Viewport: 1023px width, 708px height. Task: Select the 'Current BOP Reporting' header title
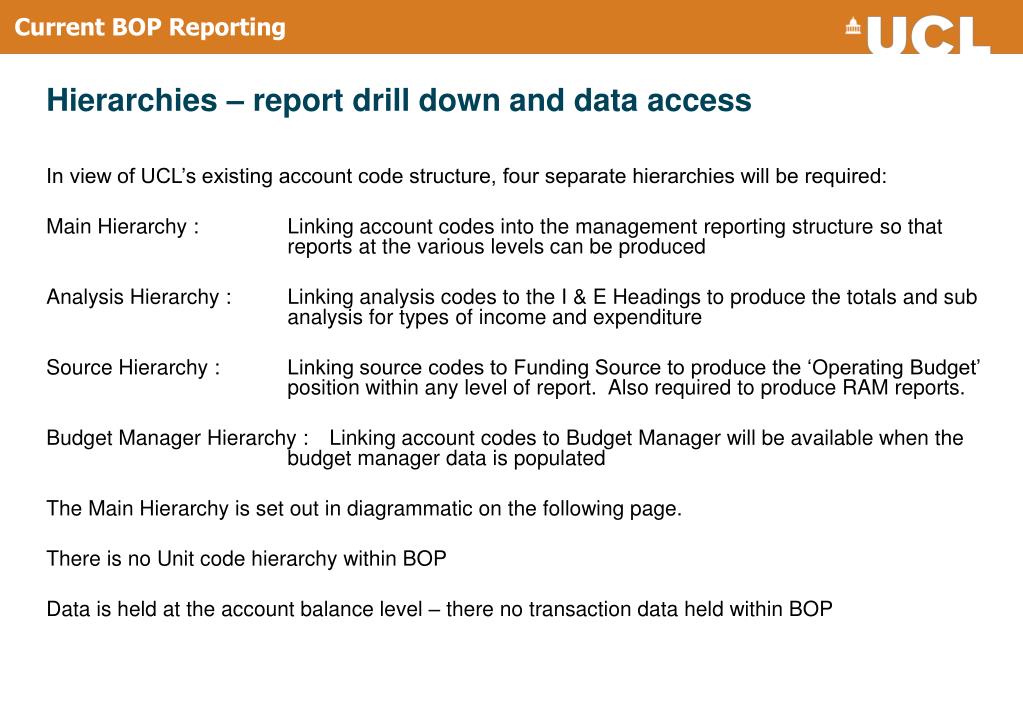pyautogui.click(x=150, y=27)
